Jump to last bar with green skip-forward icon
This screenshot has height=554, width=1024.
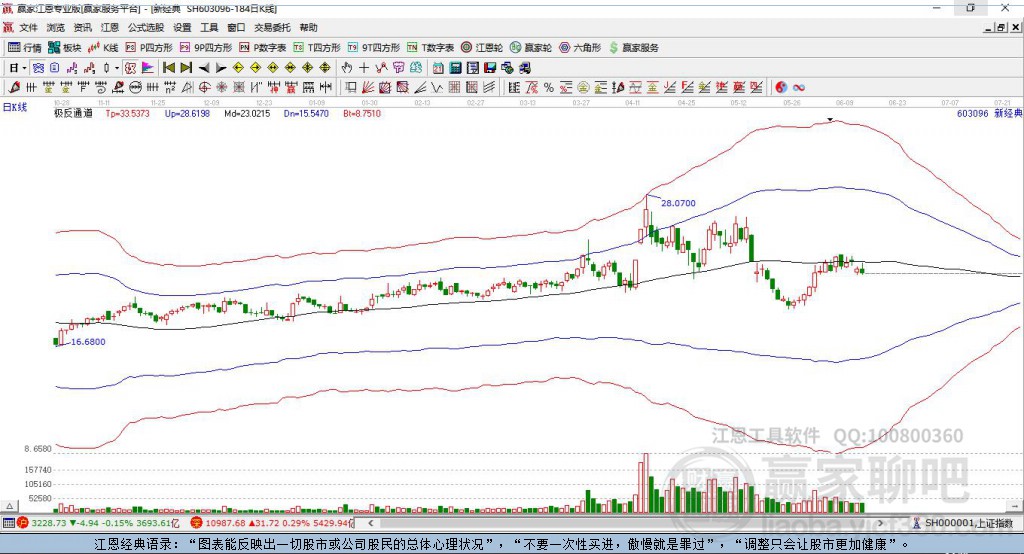186,68
